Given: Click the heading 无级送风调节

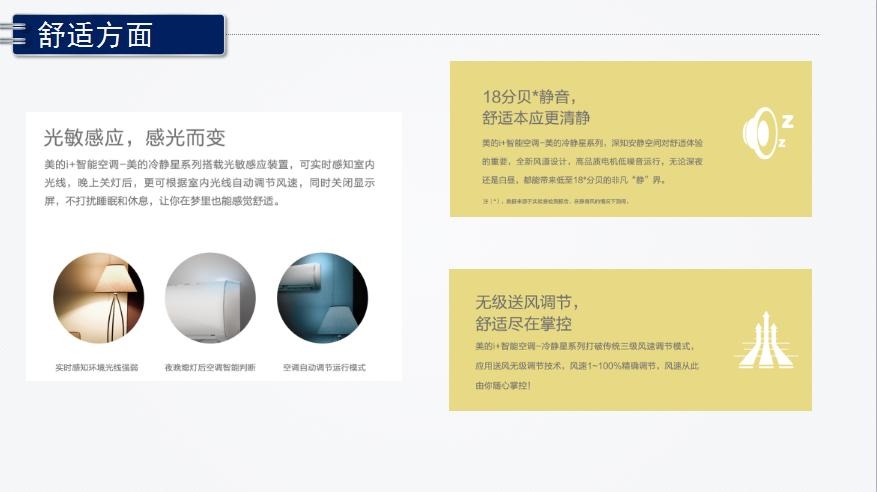Looking at the screenshot, I should point(527,302).
